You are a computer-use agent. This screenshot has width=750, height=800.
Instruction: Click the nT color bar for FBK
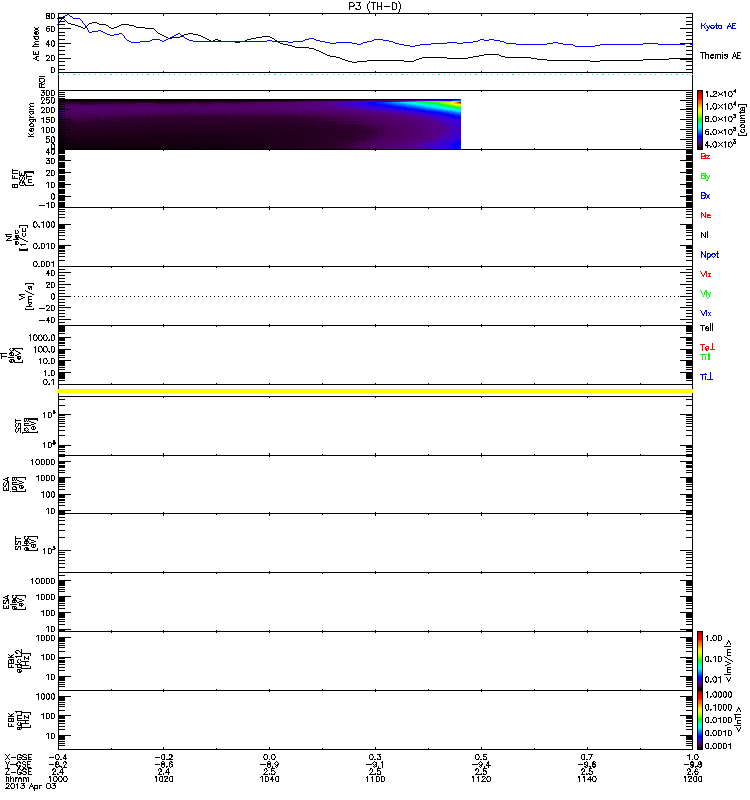(x=700, y=720)
